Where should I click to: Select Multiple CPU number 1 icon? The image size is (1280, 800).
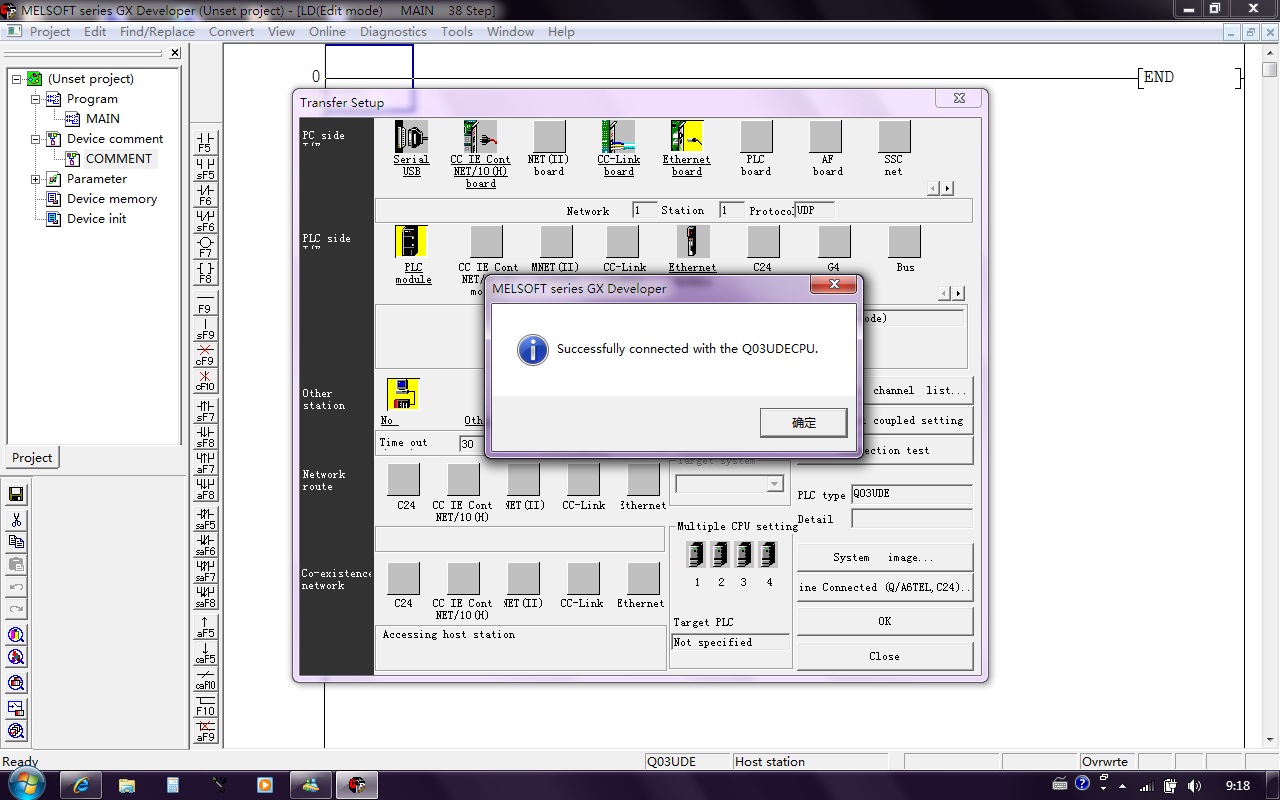[x=697, y=555]
